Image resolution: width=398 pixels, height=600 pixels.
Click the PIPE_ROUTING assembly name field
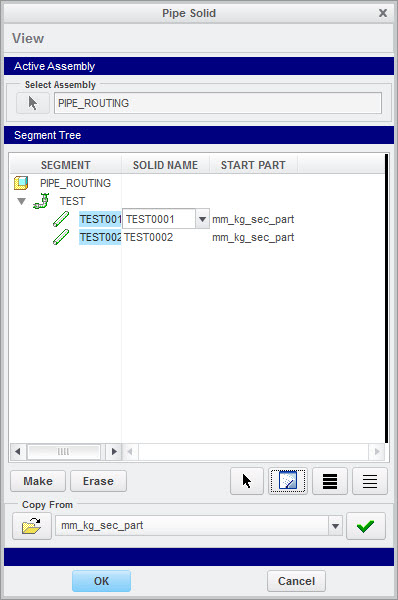(218, 103)
